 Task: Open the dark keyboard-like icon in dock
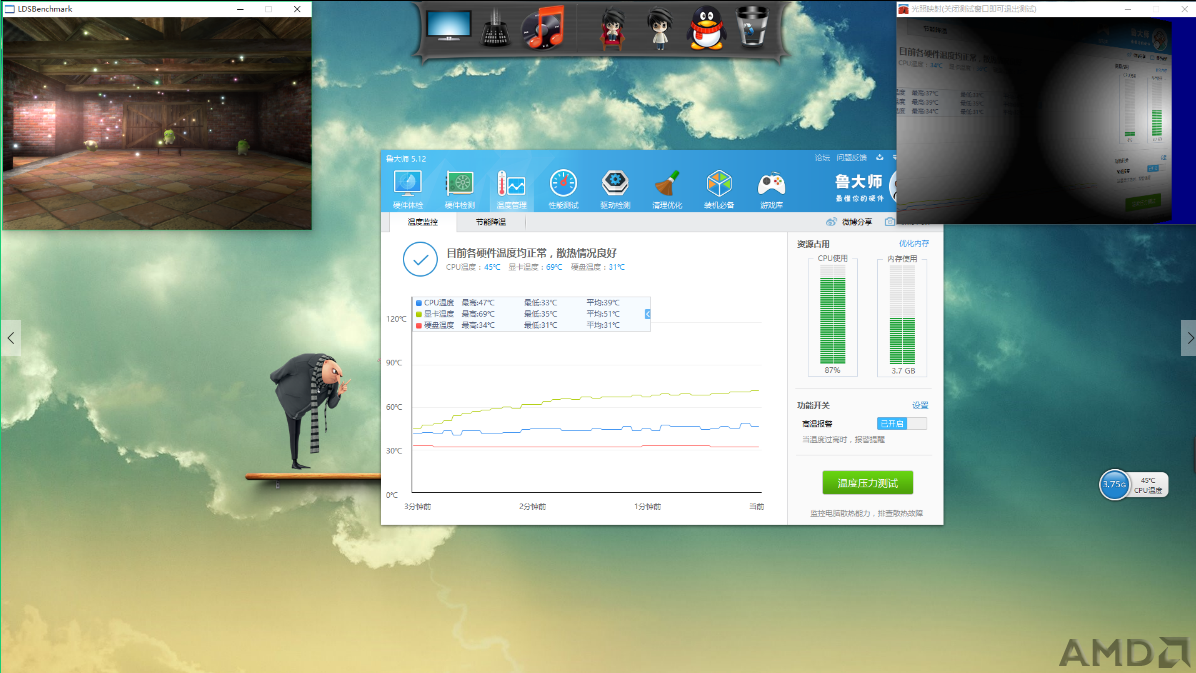[495, 28]
